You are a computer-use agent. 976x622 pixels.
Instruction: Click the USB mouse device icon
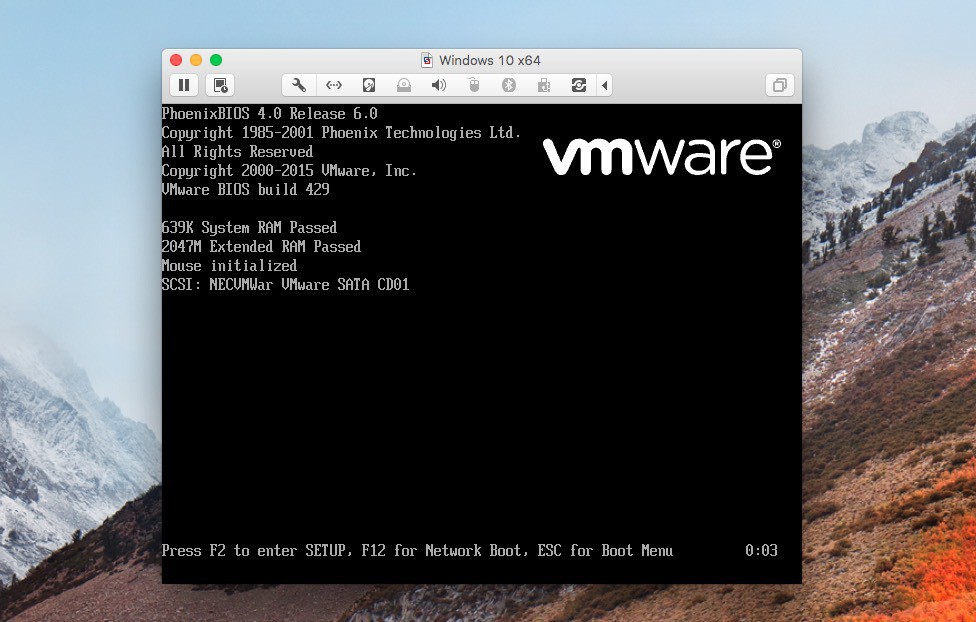pos(474,85)
